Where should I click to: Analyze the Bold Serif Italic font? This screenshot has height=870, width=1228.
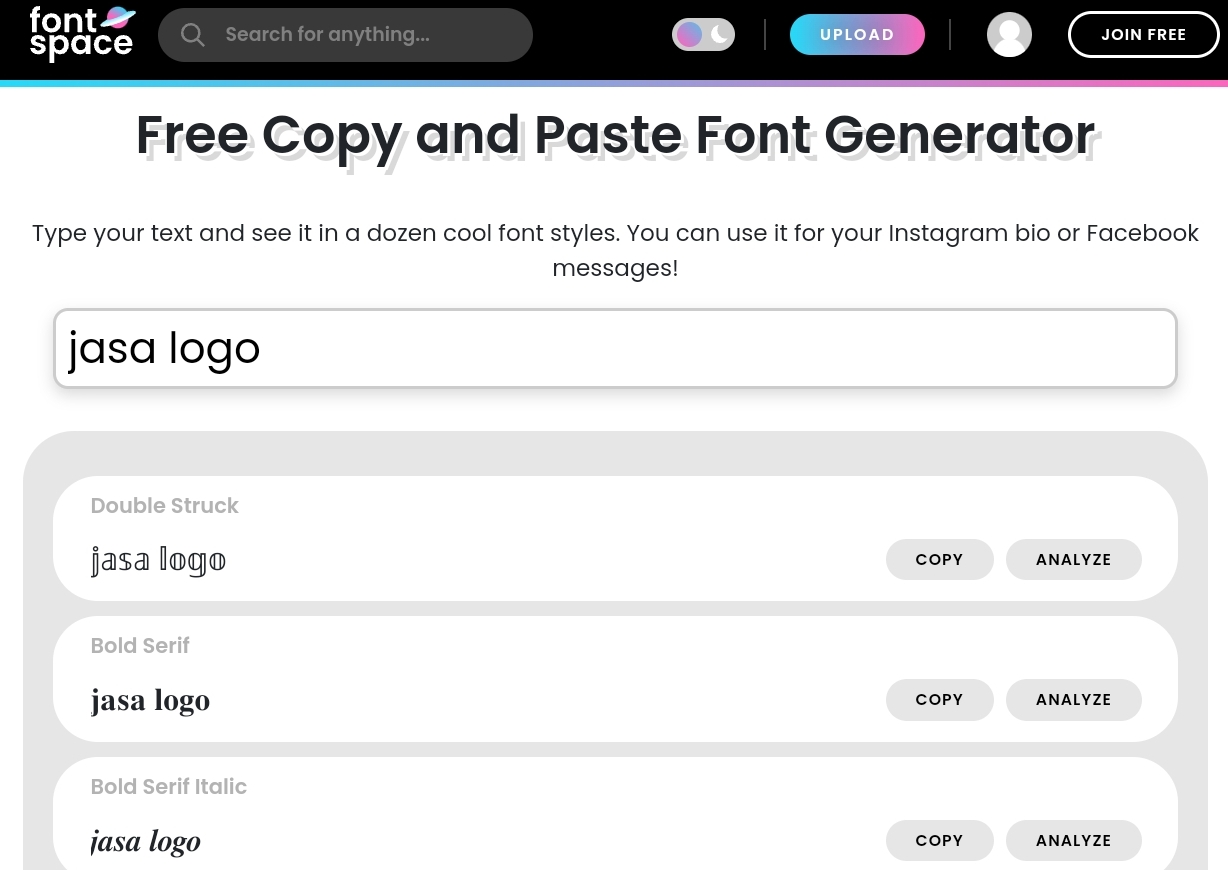point(1073,840)
